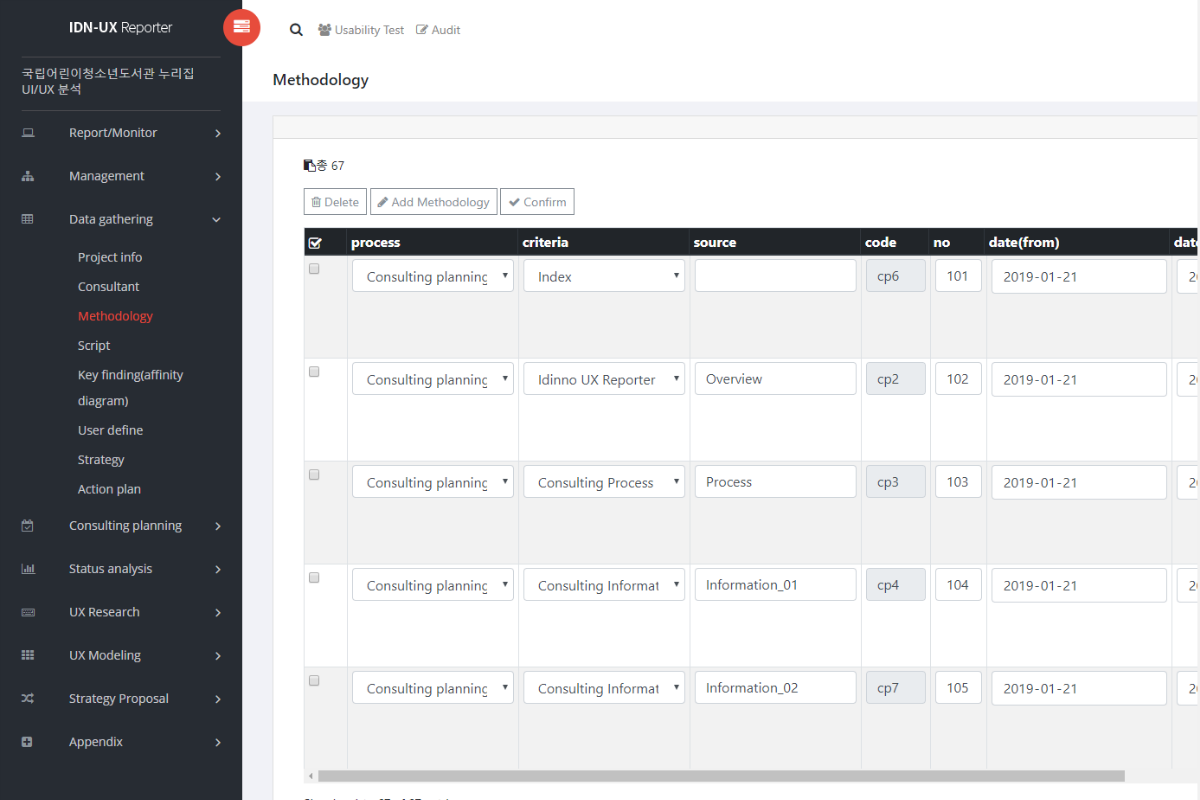Click the search magnifier icon
The width and height of the screenshot is (1200, 800).
coord(296,30)
